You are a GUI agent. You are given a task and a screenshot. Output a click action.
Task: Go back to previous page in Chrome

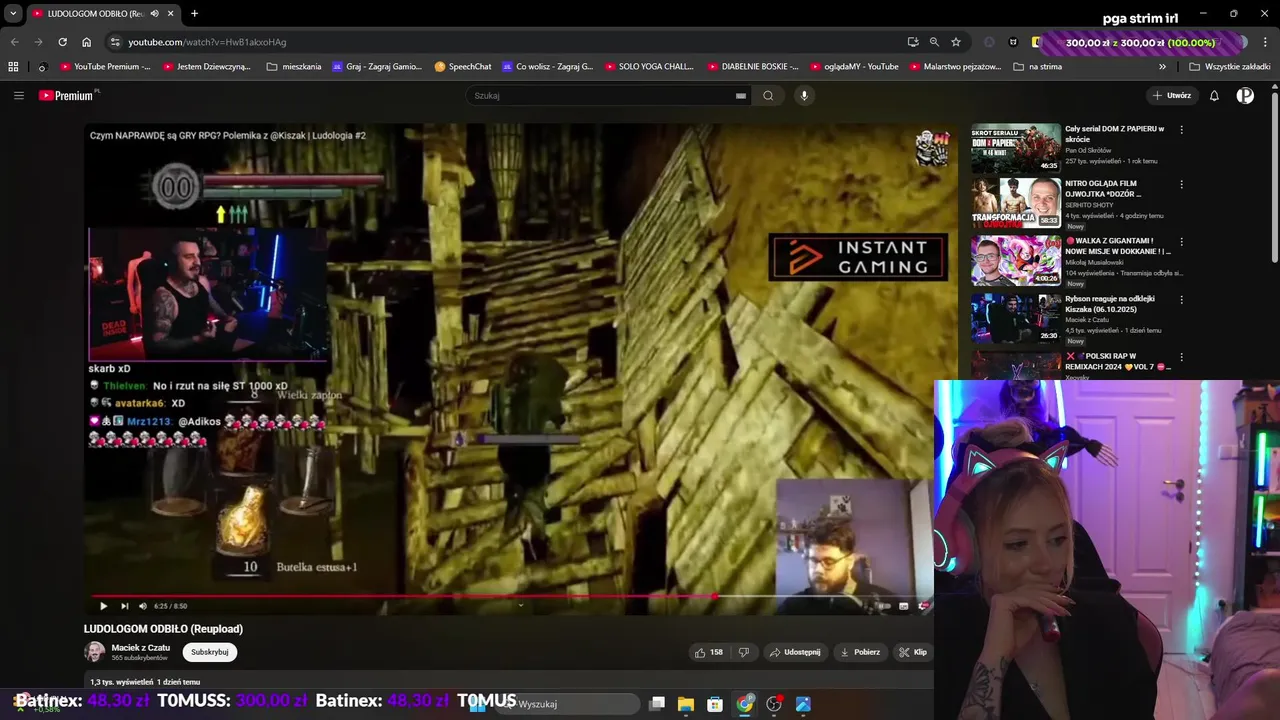pos(14,42)
